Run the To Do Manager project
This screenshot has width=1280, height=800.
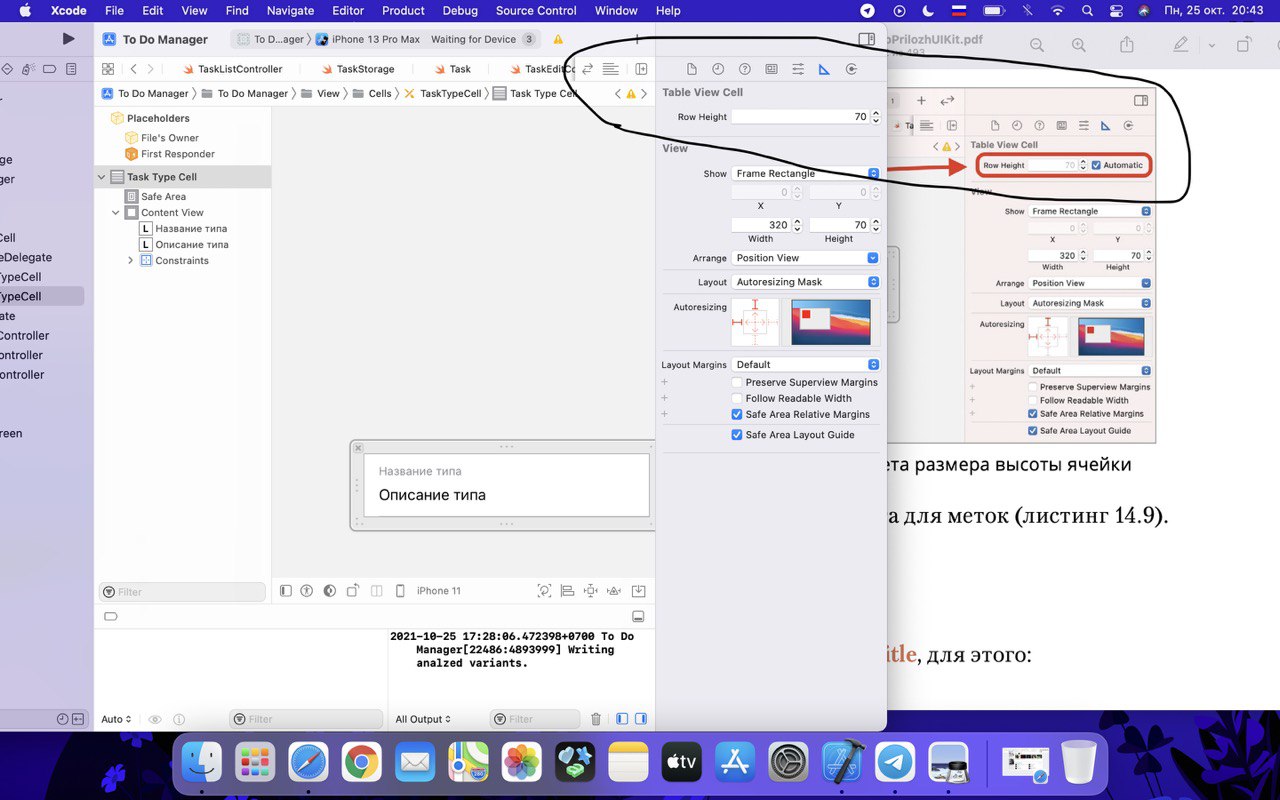68,39
